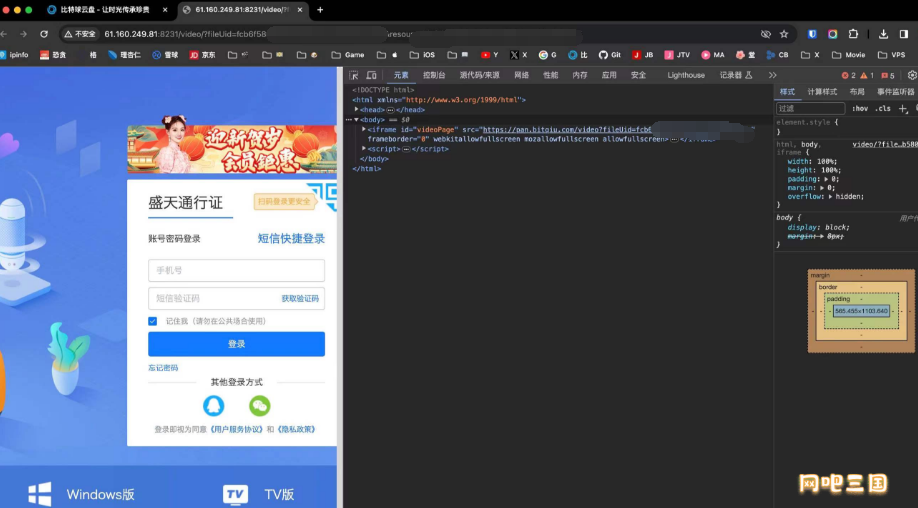Switch to the 源代码/来源 sources tab
The height and width of the screenshot is (508, 918).
pyautogui.click(x=479, y=75)
